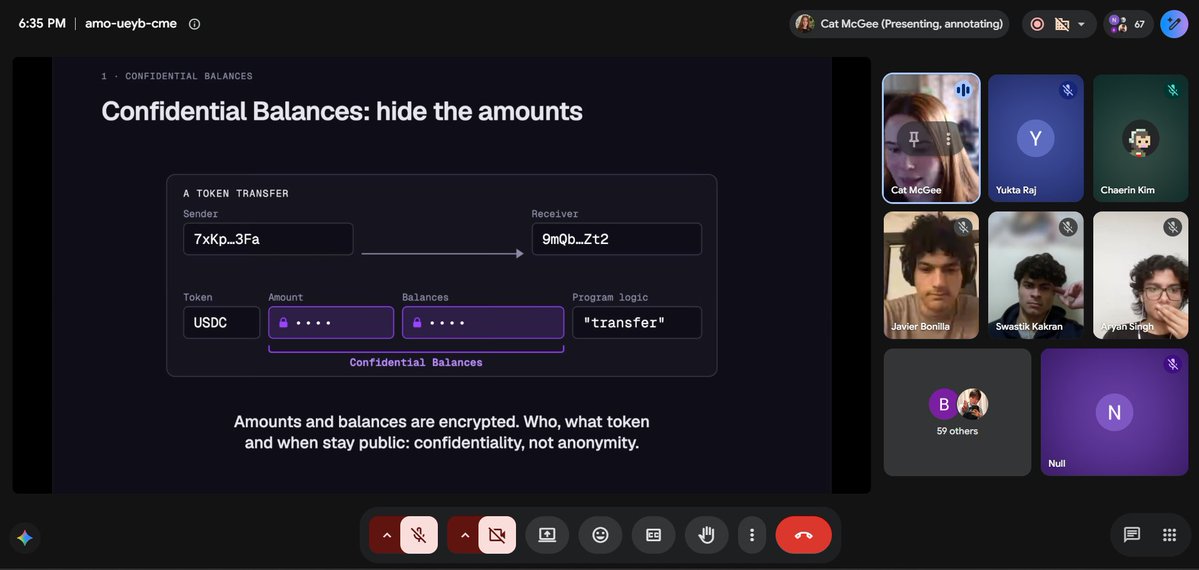Click the slide title Confidential Balances: hide the amounts

click(x=342, y=112)
